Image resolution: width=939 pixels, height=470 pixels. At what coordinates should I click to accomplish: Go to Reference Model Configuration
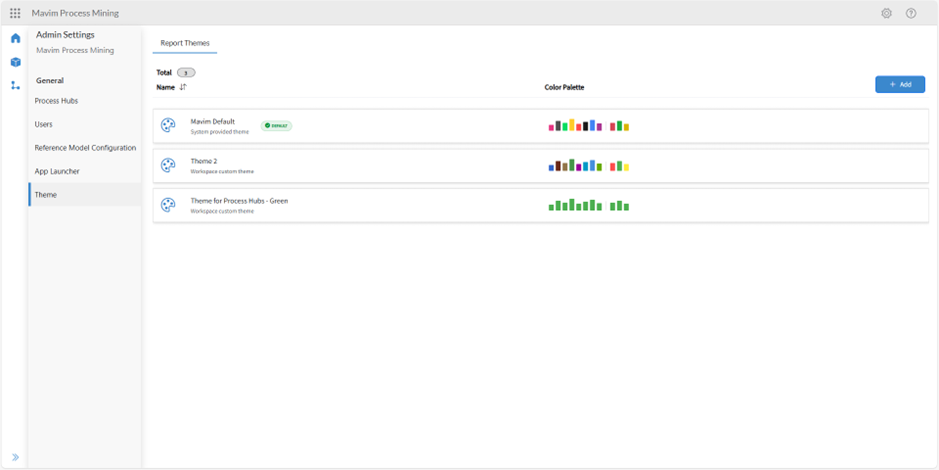pyautogui.click(x=85, y=148)
